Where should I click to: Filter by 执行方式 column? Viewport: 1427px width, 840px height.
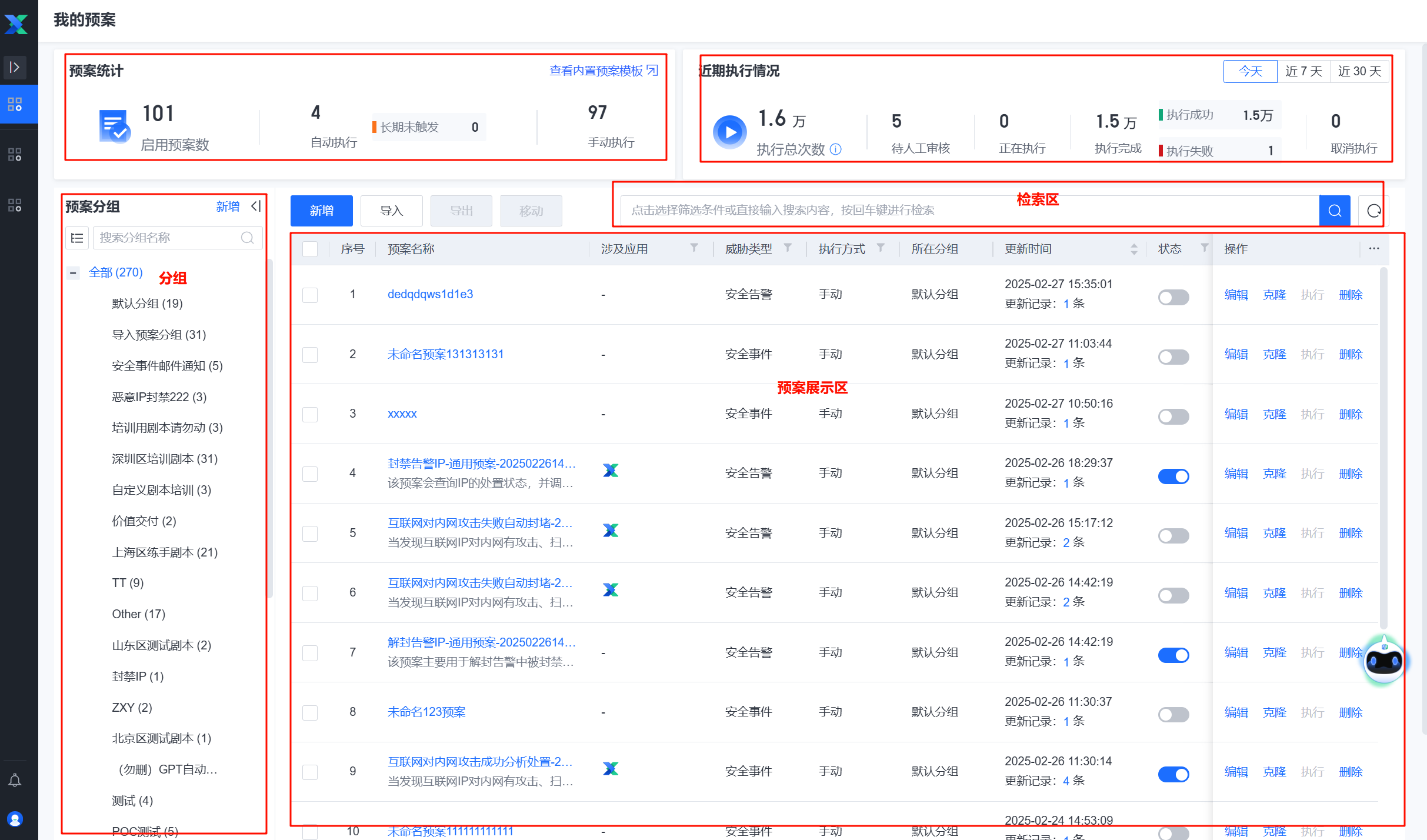tap(881, 248)
